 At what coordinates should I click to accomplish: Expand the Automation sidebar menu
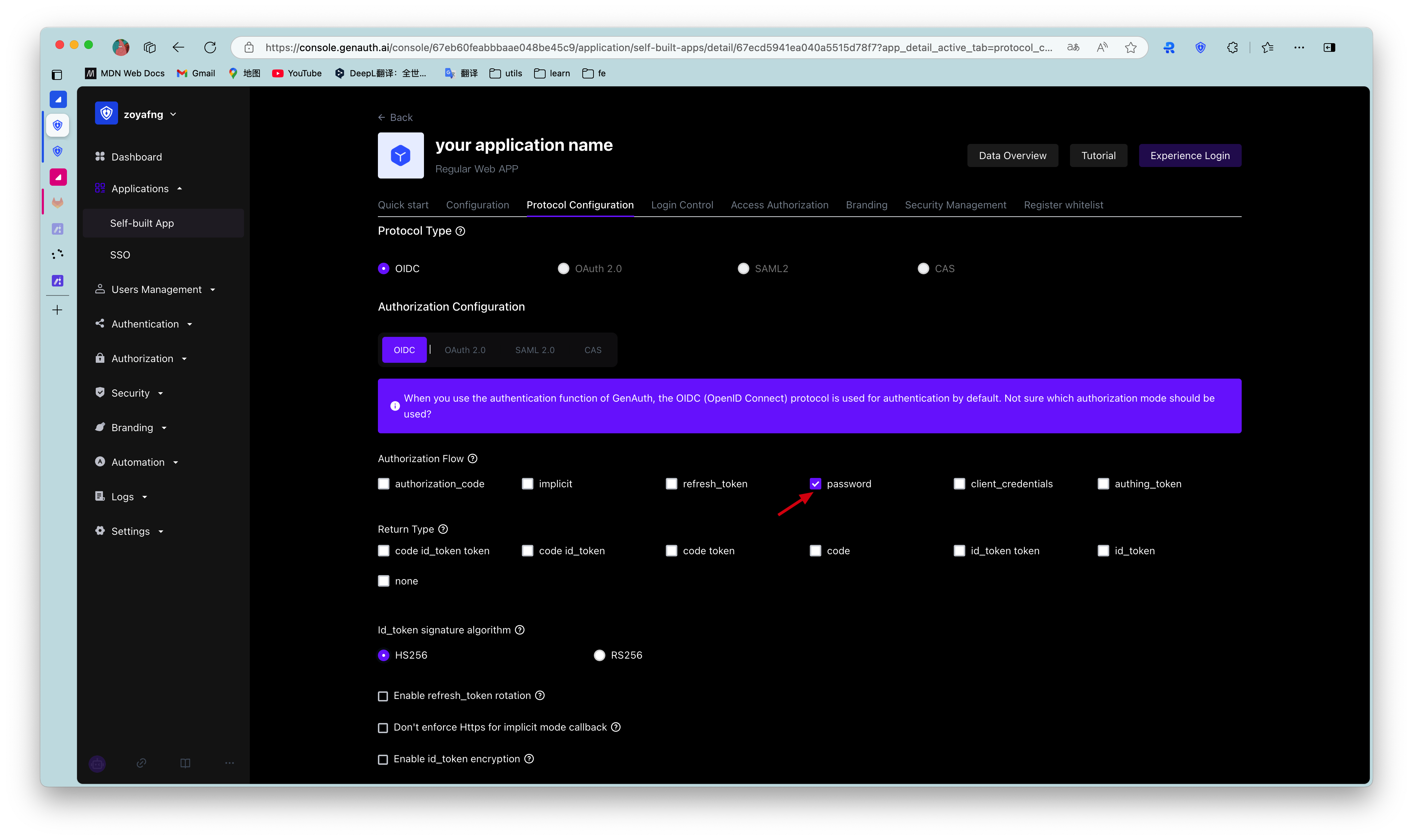[x=137, y=462]
